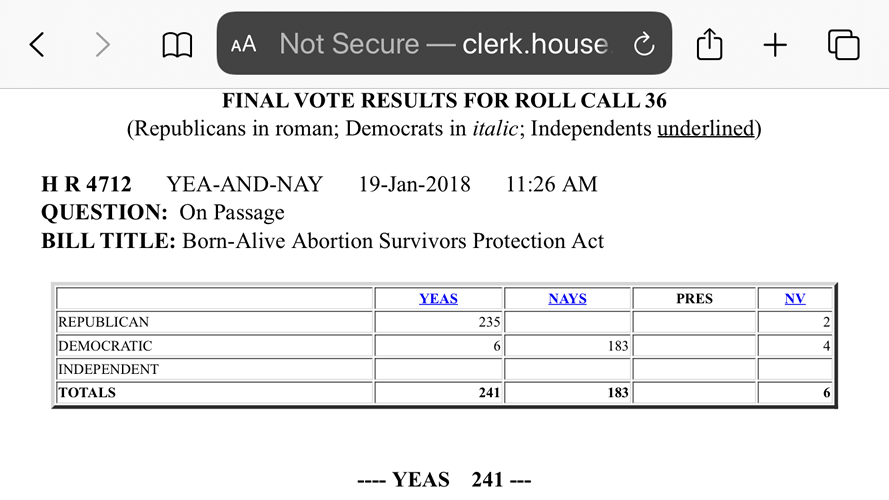This screenshot has width=889, height=500.
Task: Tap the clerk.house address bar
Action: pyautogui.click(x=444, y=44)
